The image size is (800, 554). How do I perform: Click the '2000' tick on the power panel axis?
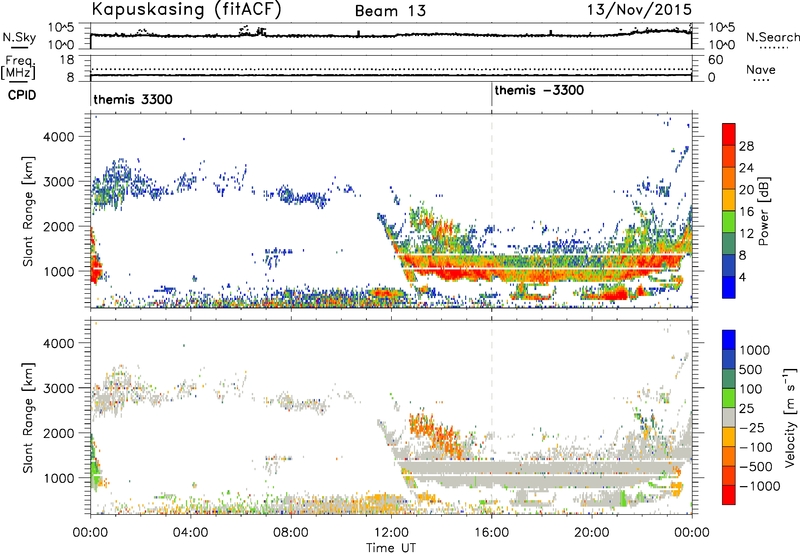[x=58, y=226]
